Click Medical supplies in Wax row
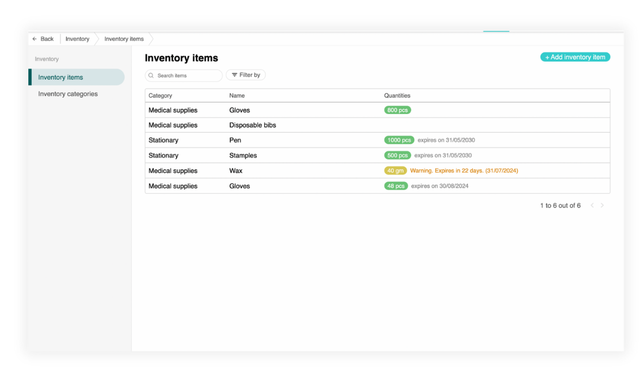This screenshot has height=381, width=643. (x=173, y=171)
